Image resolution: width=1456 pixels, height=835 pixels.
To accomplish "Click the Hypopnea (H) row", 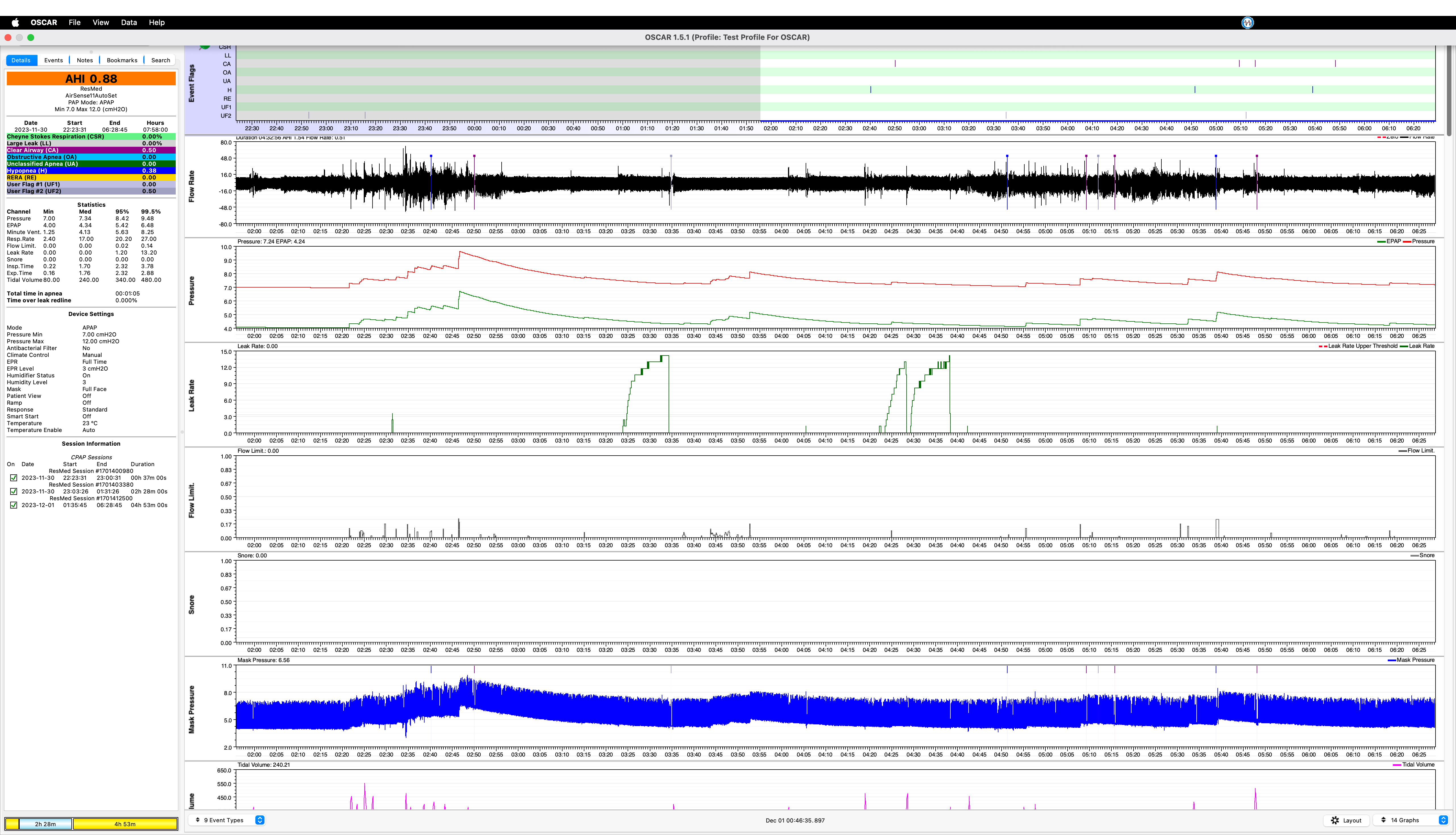I will click(91, 171).
